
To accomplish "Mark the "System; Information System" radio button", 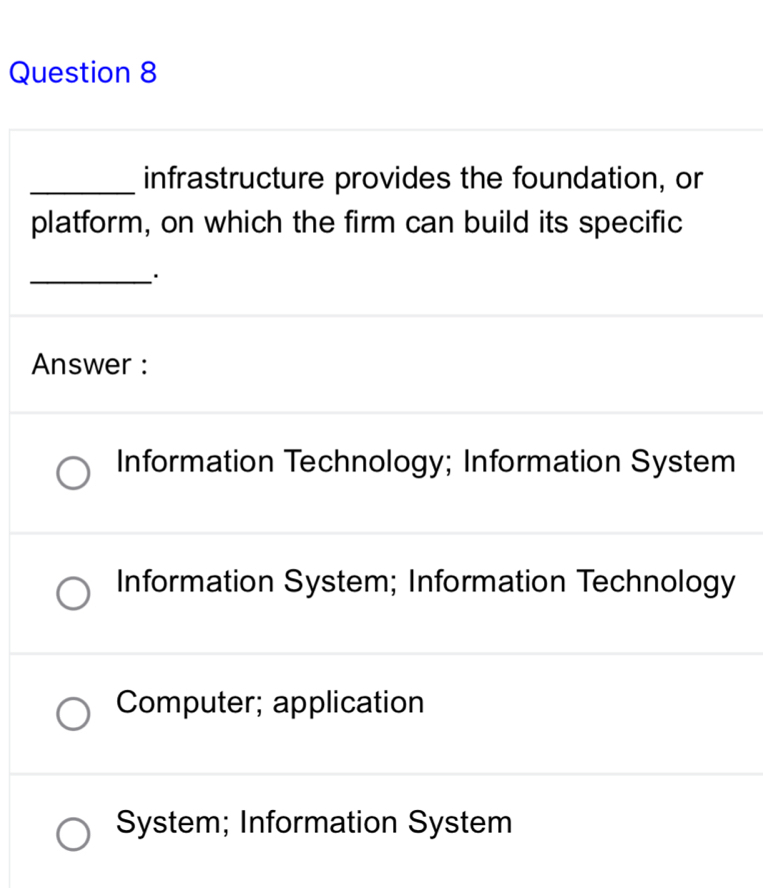I will (x=72, y=834).
